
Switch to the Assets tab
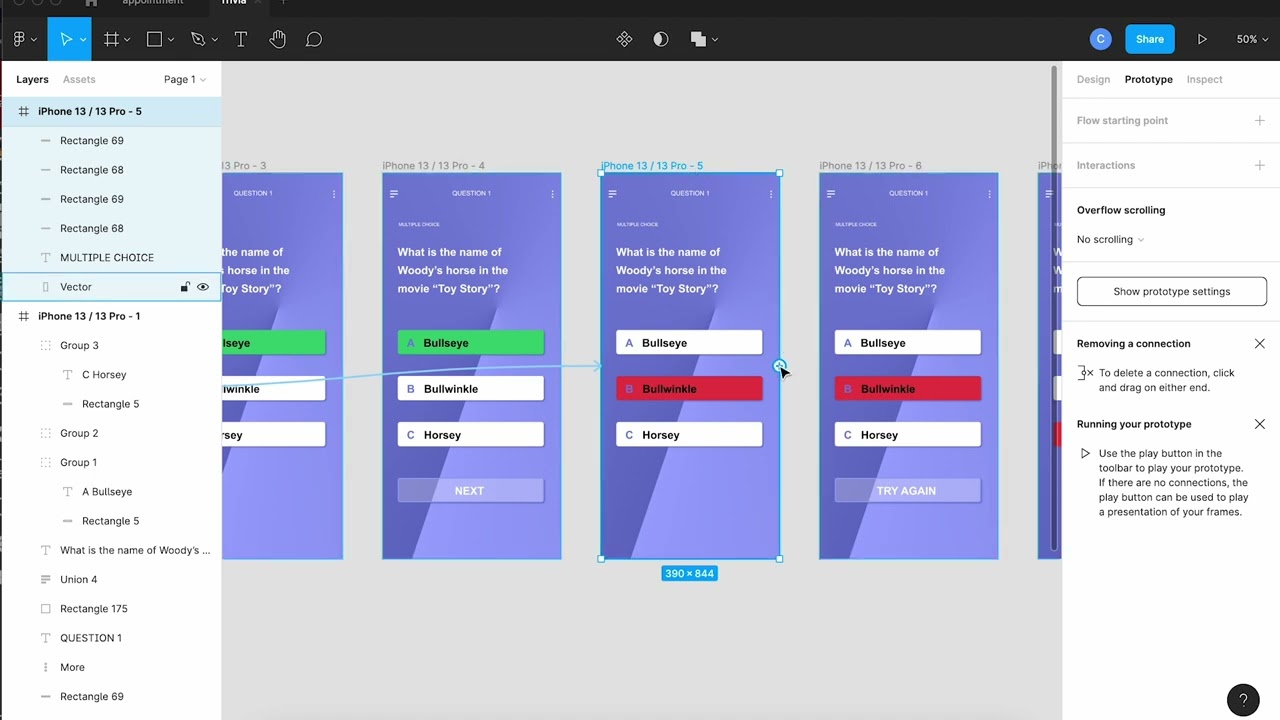(x=79, y=79)
